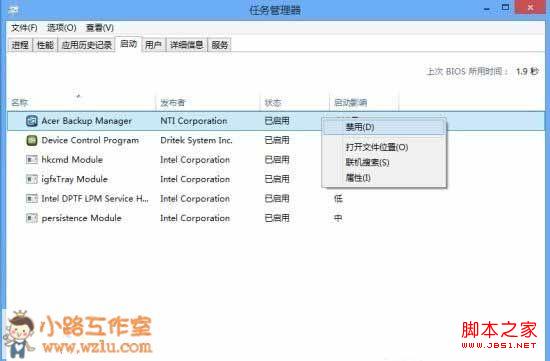
Task: Open the 查看(V) menu
Action: pyautogui.click(x=100, y=28)
